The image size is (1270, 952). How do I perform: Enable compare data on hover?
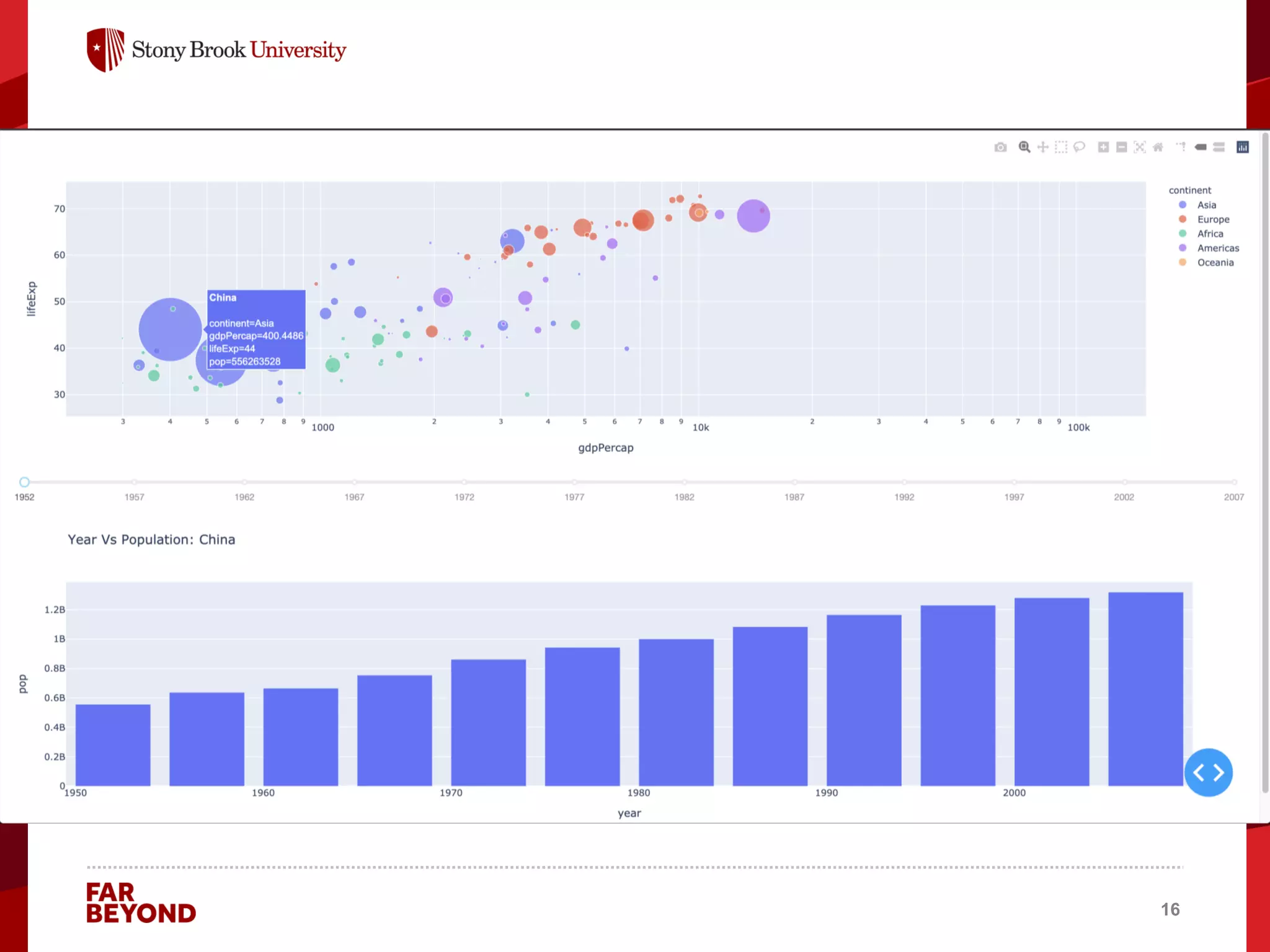(x=1219, y=147)
